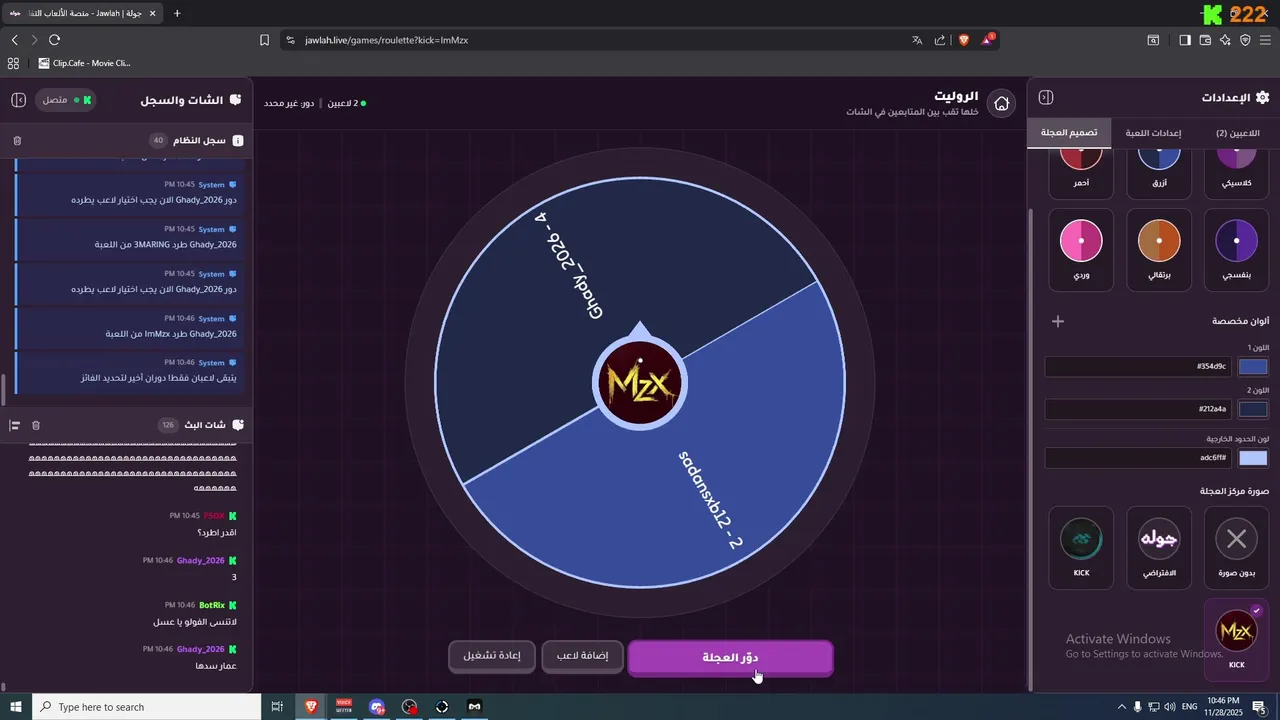Click the apps grid icon in bookmarks bar

[x=13, y=63]
